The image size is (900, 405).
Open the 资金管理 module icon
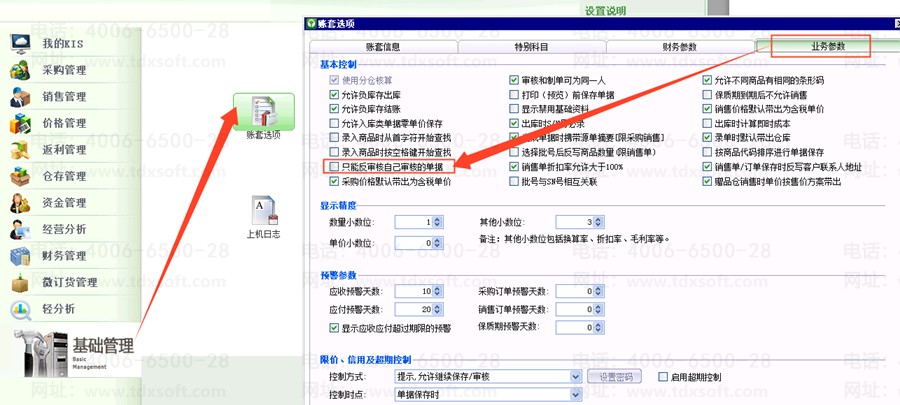click(x=21, y=202)
